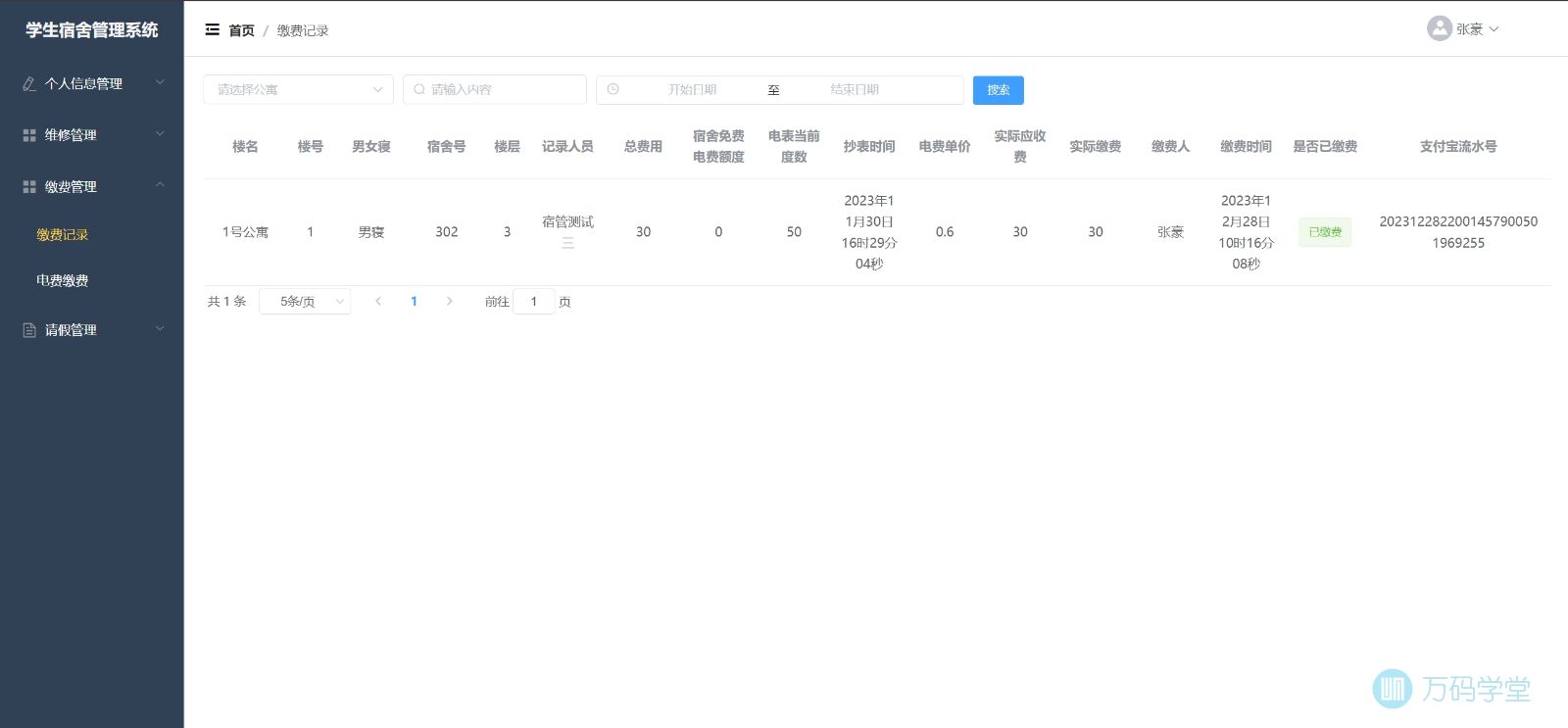Click the 请假管理 document icon
The width and height of the screenshot is (1568, 728).
[29, 330]
